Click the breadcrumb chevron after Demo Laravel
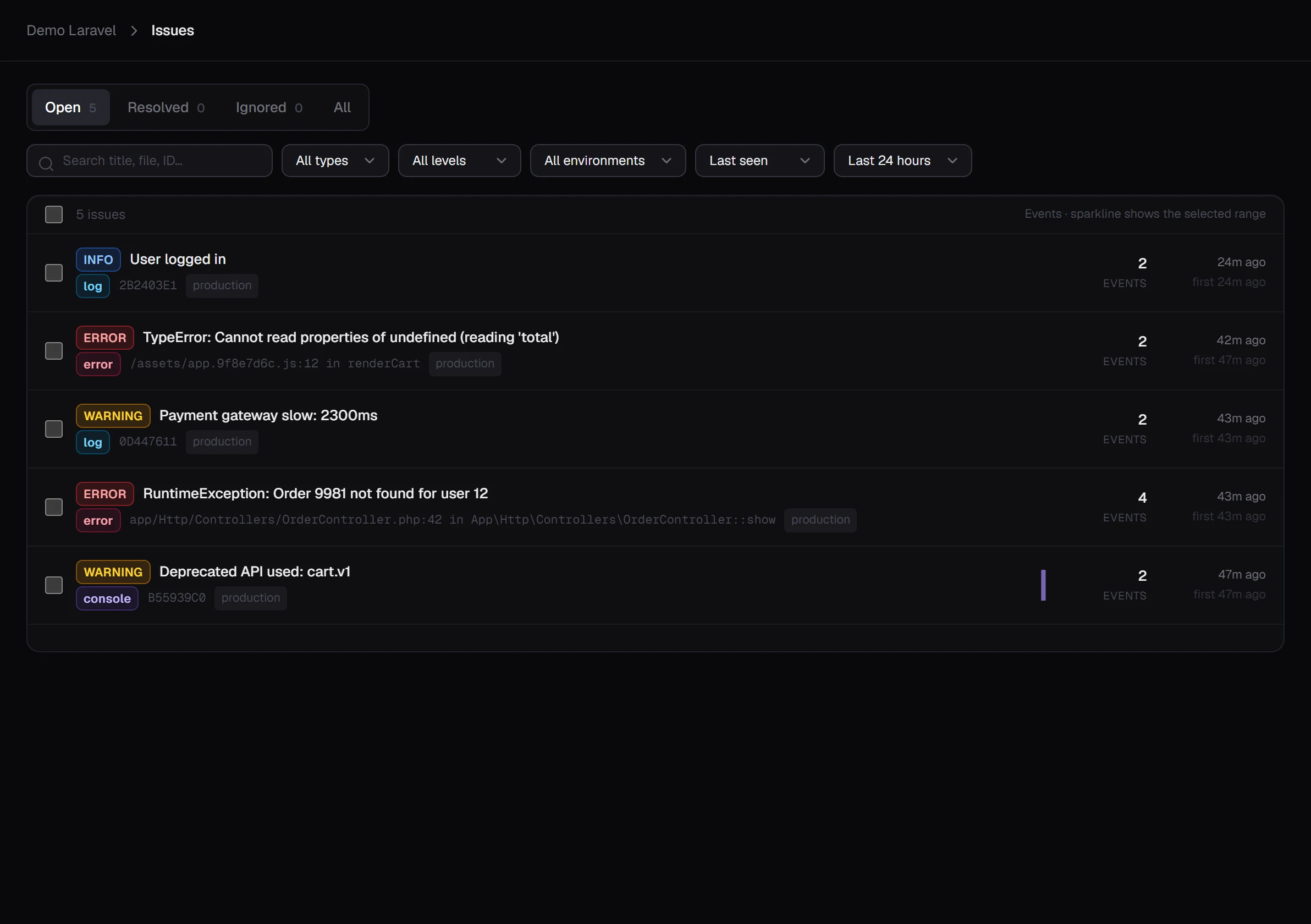Image resolution: width=1311 pixels, height=924 pixels. pyautogui.click(x=134, y=31)
